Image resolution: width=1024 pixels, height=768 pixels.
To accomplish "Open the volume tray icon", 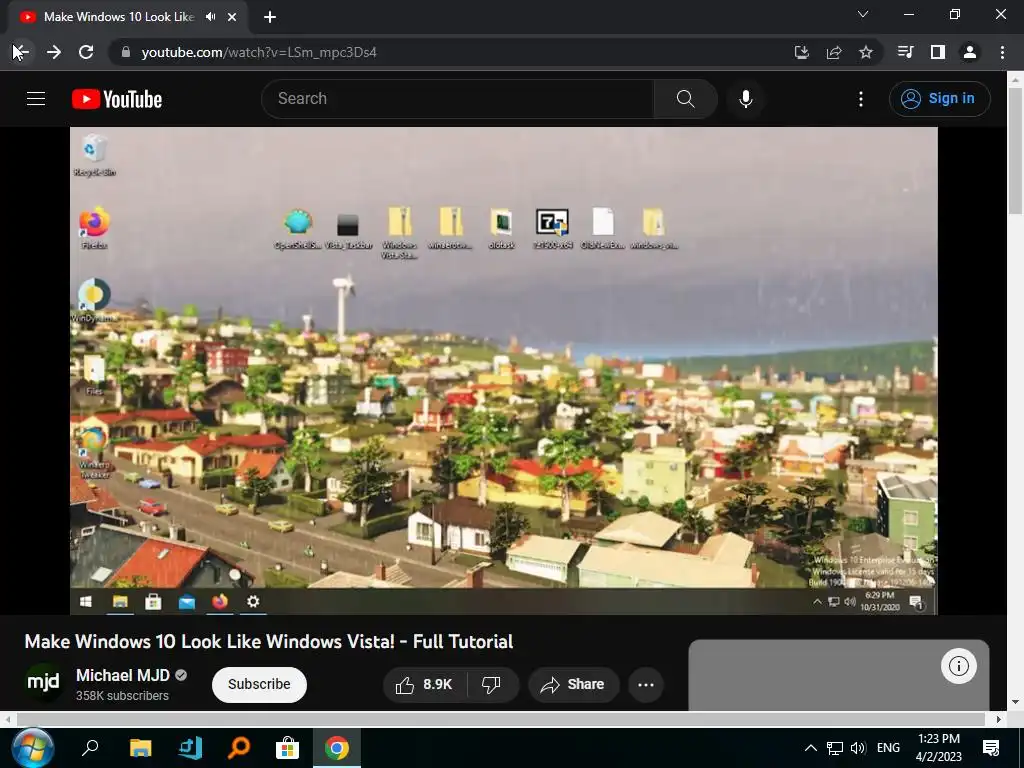I will tap(858, 748).
